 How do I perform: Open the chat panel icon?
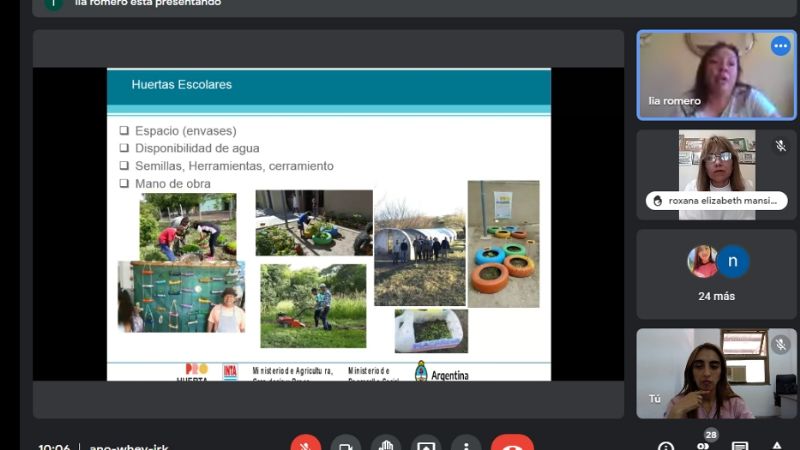click(740, 446)
